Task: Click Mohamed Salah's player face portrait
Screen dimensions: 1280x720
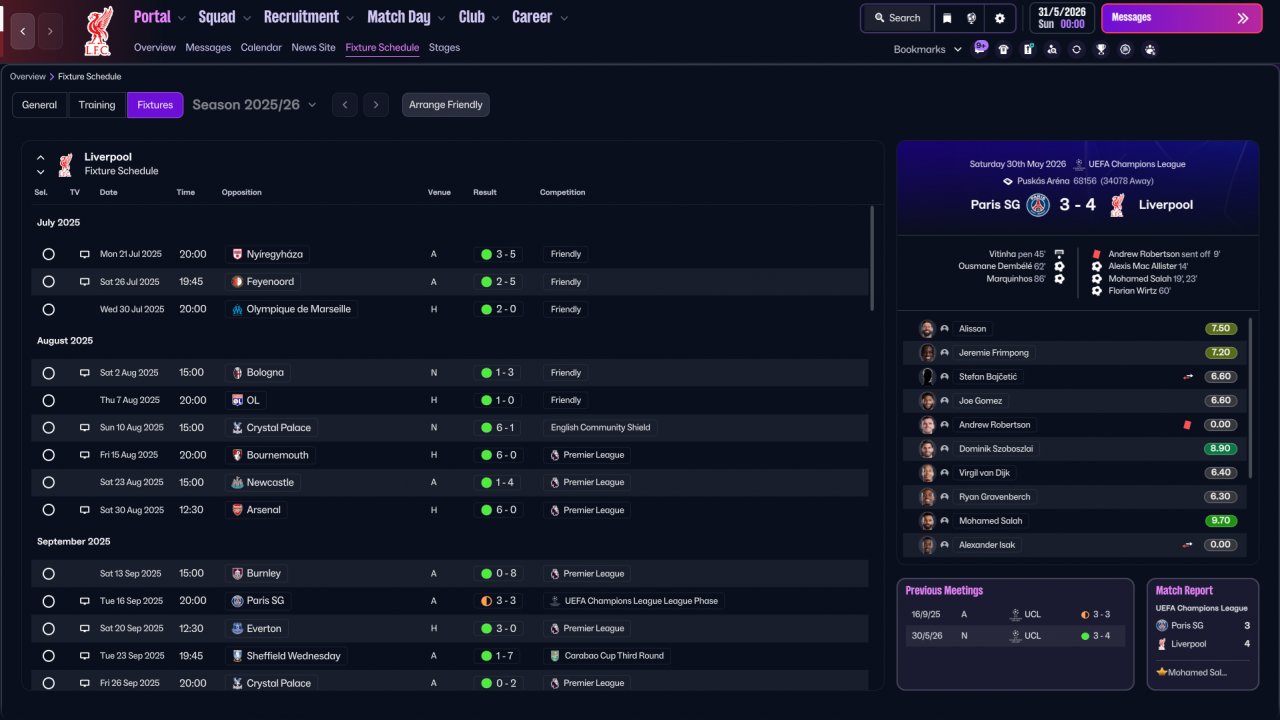Action: [x=927, y=521]
